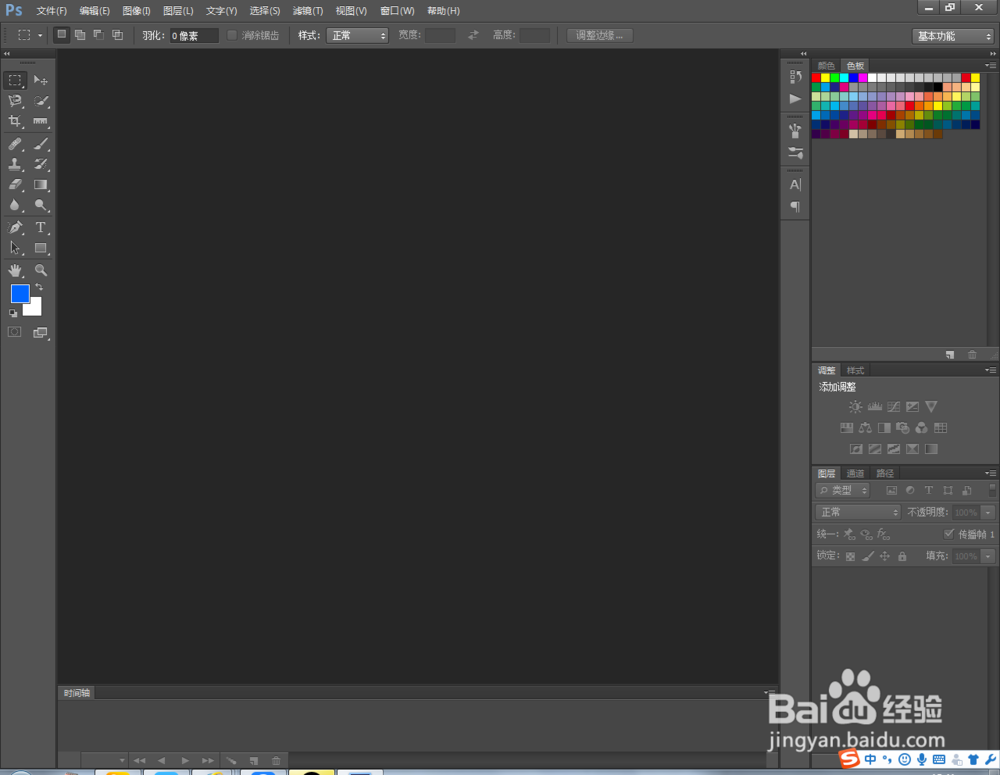Screen dimensions: 1000x775
Task: Select the Dodge tool
Action: point(41,205)
